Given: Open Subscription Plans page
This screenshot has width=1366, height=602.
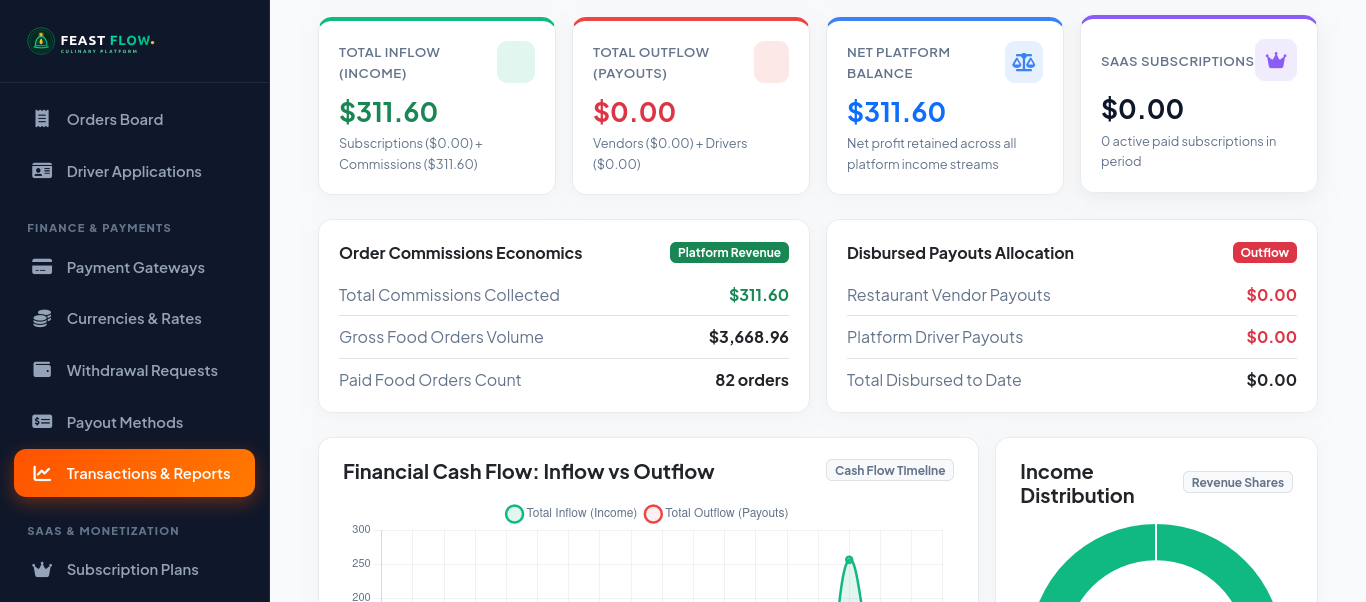Looking at the screenshot, I should click(x=134, y=569).
